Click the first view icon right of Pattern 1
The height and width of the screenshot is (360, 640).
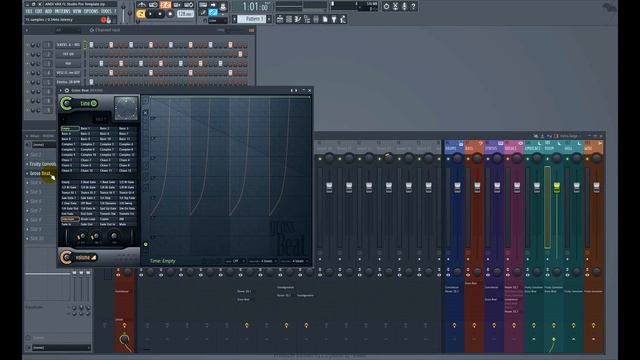tap(280, 19)
